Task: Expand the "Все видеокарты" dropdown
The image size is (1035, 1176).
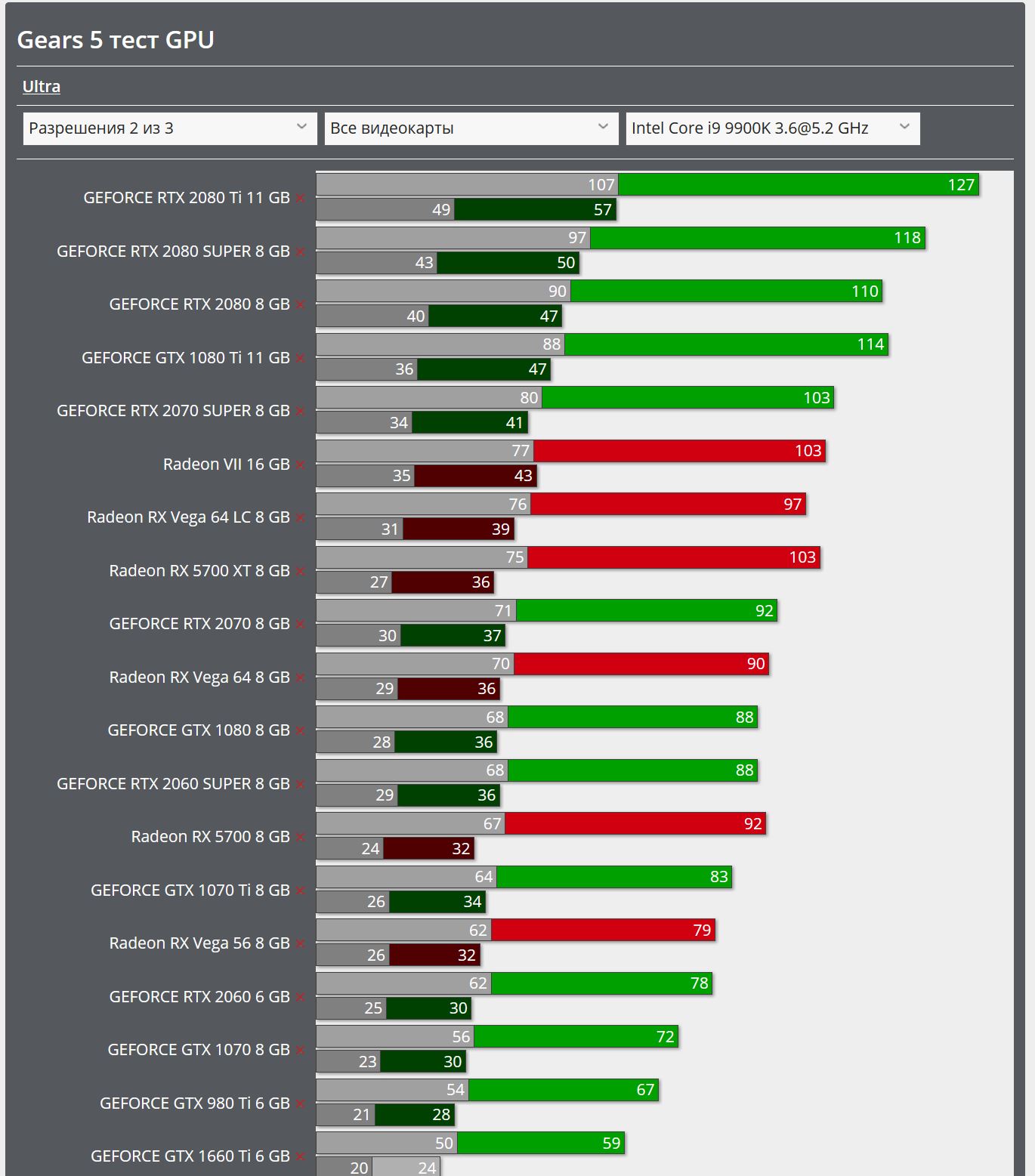Action: click(471, 128)
